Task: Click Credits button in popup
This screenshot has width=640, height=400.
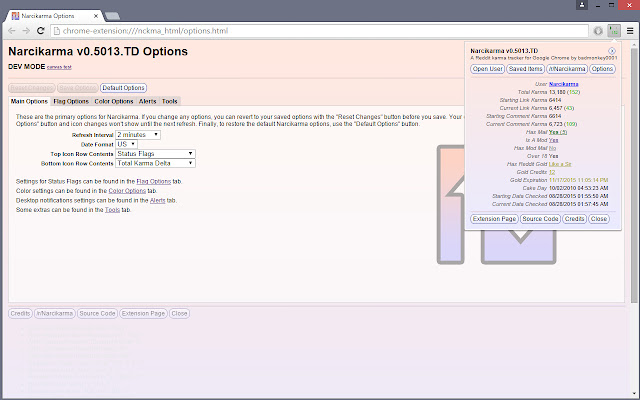Action: [x=574, y=219]
